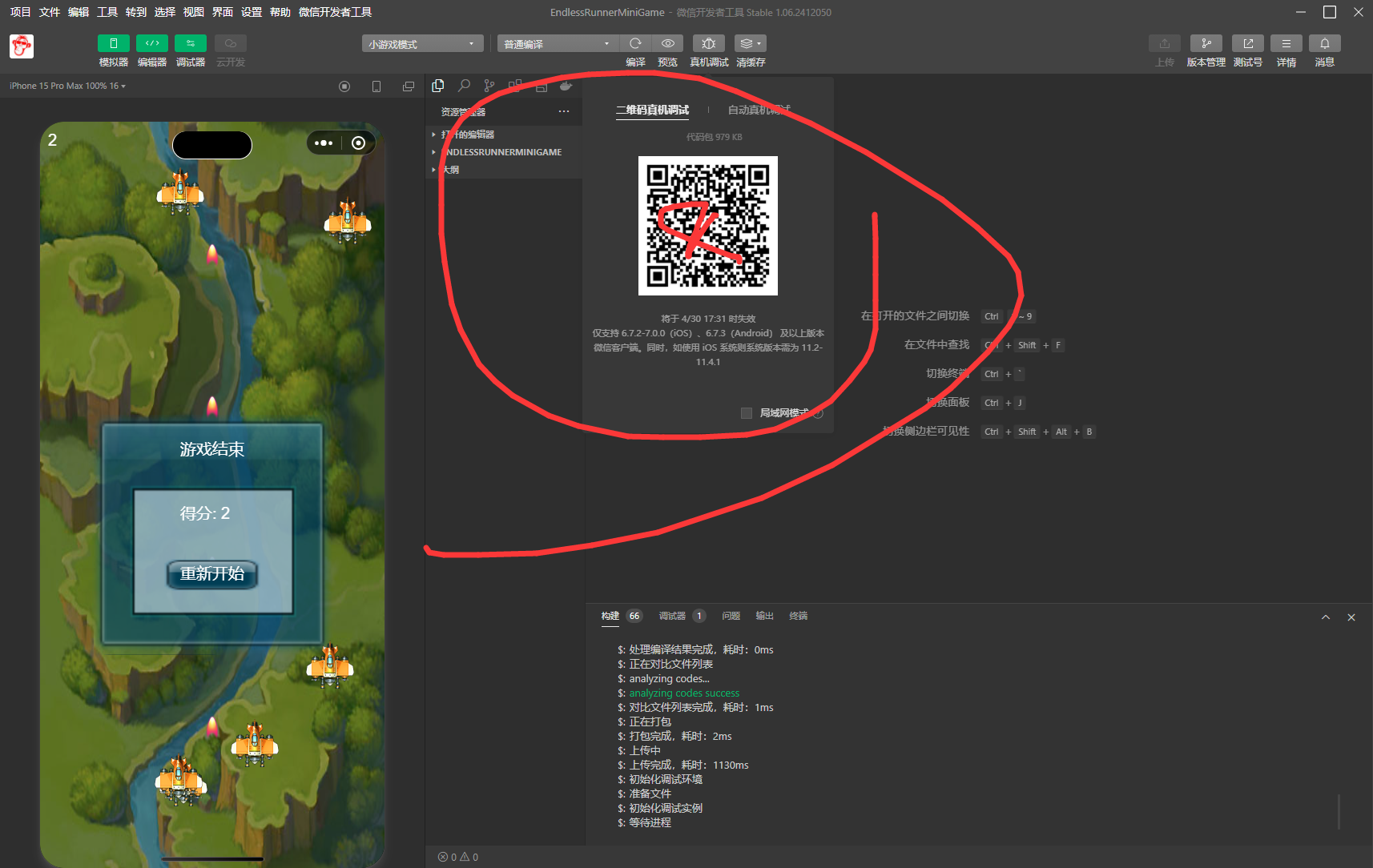
Task: Click the detach simulator window icon
Action: (409, 86)
